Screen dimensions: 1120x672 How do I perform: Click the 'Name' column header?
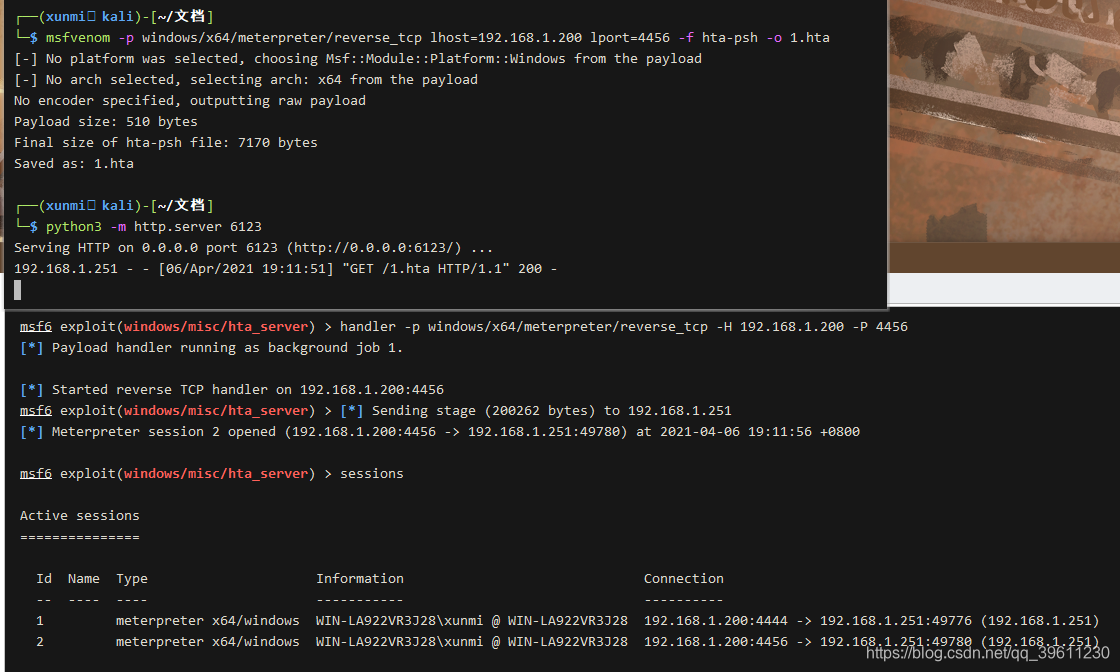pyautogui.click(x=84, y=579)
